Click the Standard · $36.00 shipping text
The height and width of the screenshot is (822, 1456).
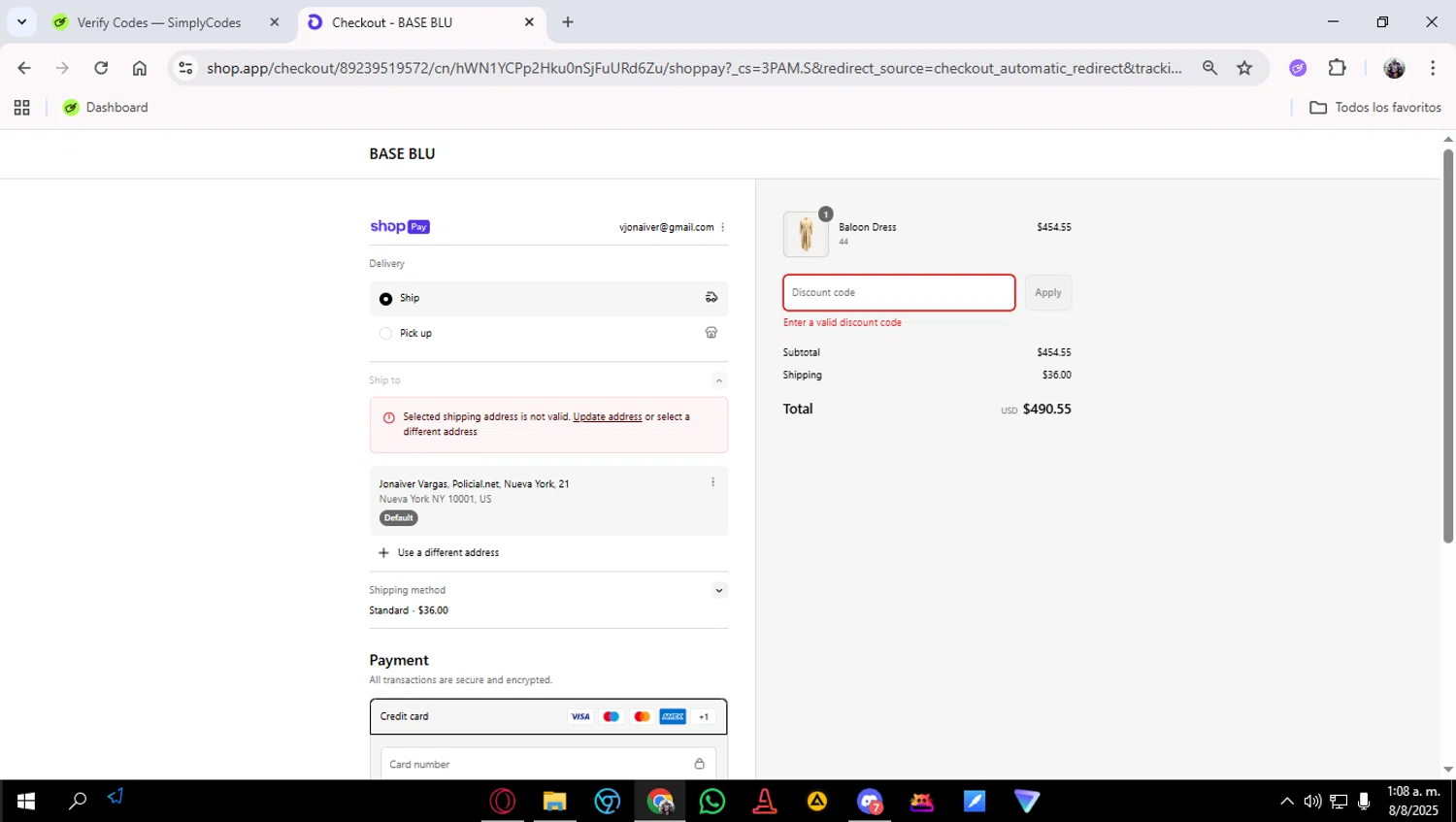click(x=409, y=610)
